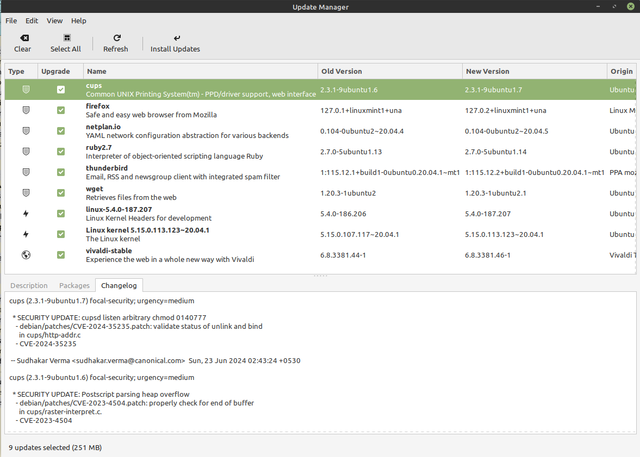Click the bolt icon for Linux kernel 5.15.0.113.123
This screenshot has width=640, height=457.
click(x=26, y=234)
